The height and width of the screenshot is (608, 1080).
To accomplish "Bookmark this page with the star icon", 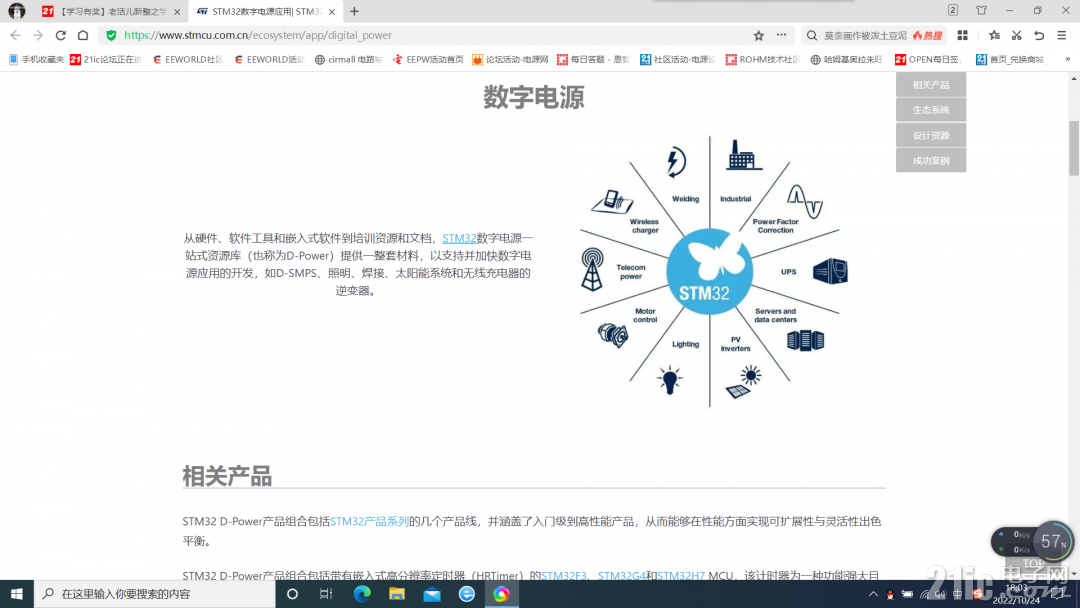I will click(758, 35).
